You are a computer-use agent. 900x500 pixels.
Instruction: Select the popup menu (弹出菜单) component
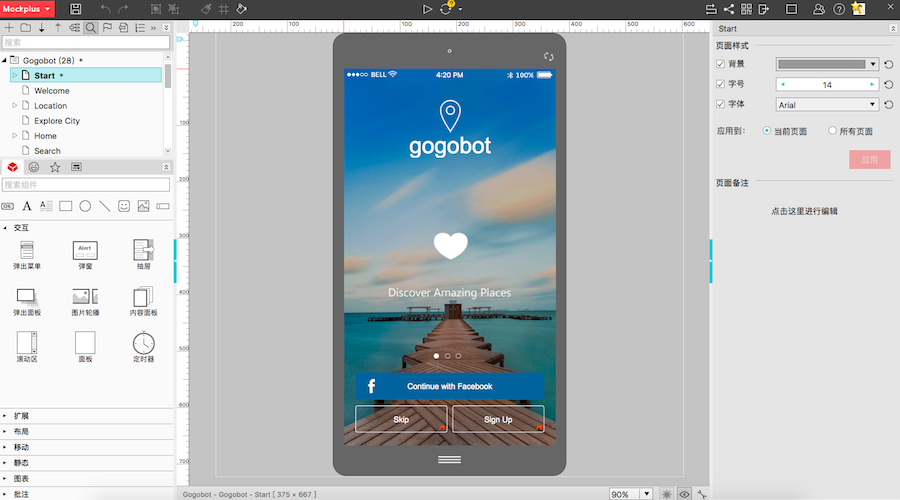click(27, 255)
